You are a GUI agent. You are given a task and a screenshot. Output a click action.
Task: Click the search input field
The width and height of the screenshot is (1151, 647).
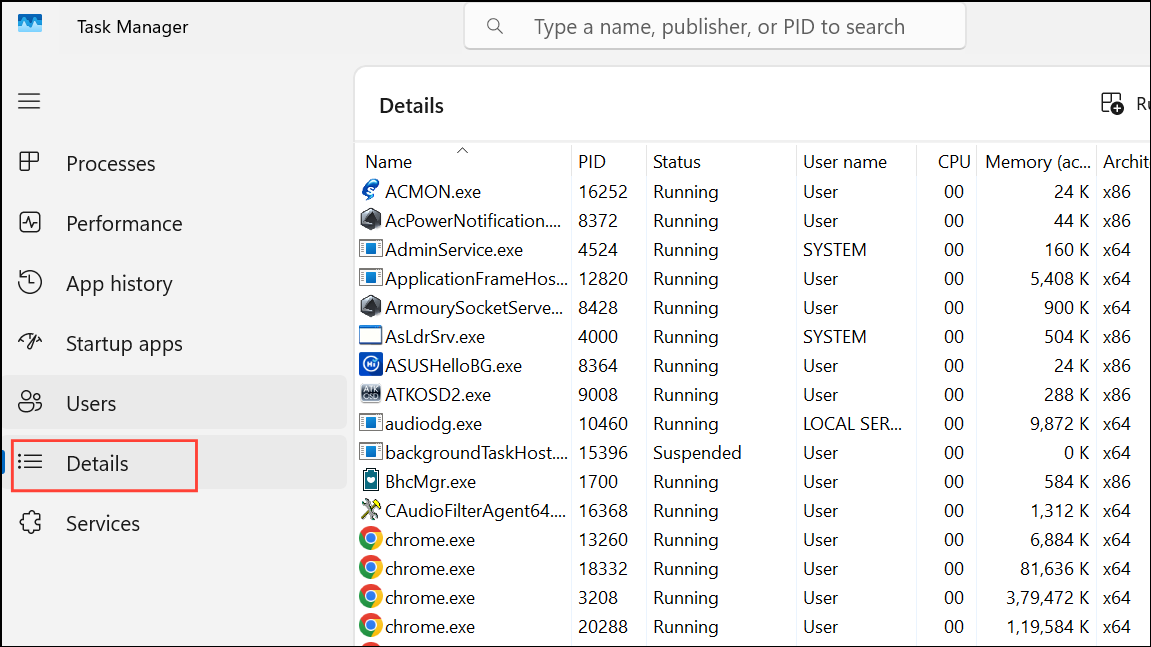pyautogui.click(x=714, y=26)
